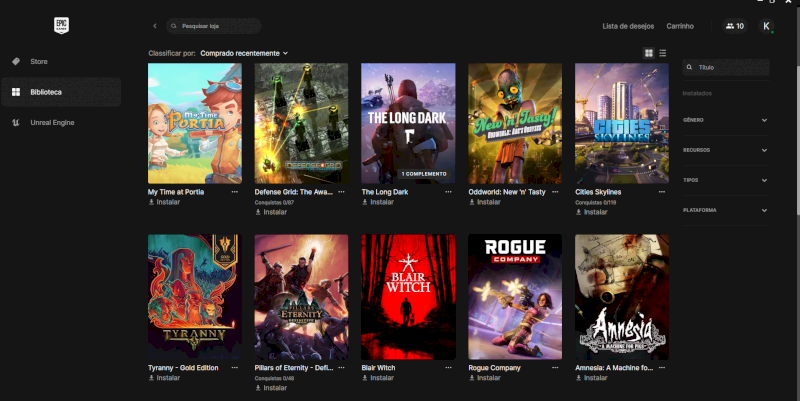Open Oddworld New 'n' Tasty cover
Image resolution: width=800 pixels, height=401 pixels.
point(515,123)
